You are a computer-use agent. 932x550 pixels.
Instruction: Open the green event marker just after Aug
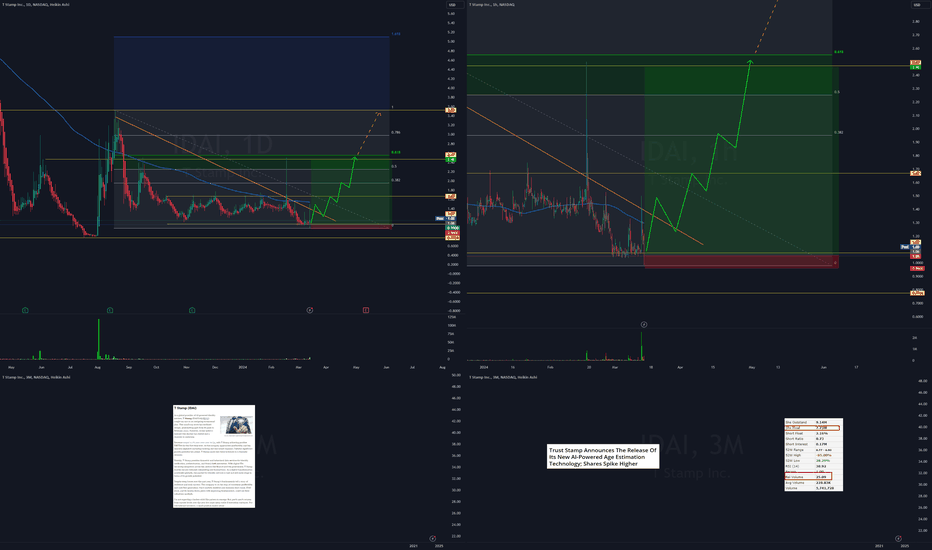pyautogui.click(x=110, y=310)
